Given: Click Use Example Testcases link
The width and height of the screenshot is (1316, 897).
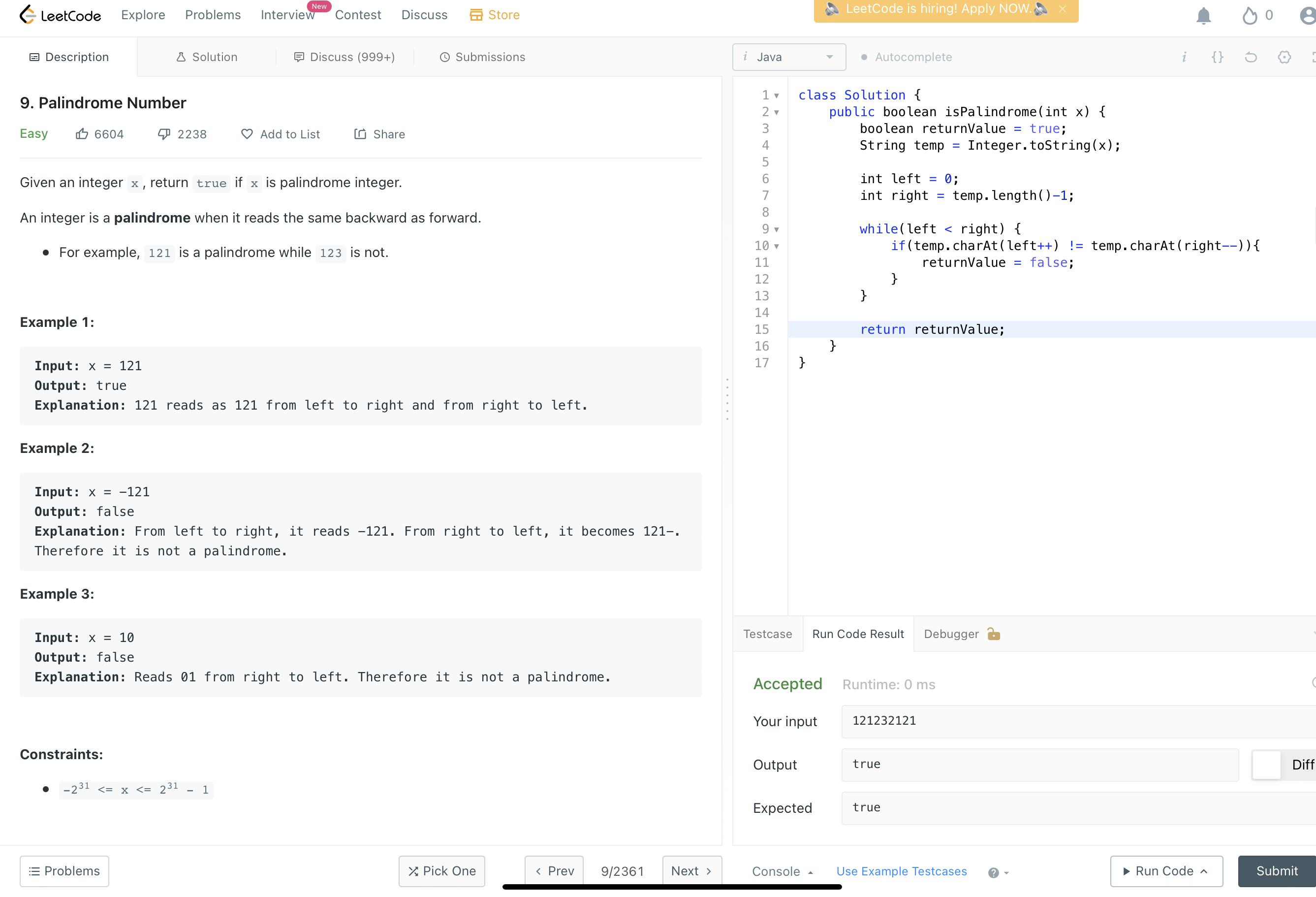Looking at the screenshot, I should tap(902, 871).
